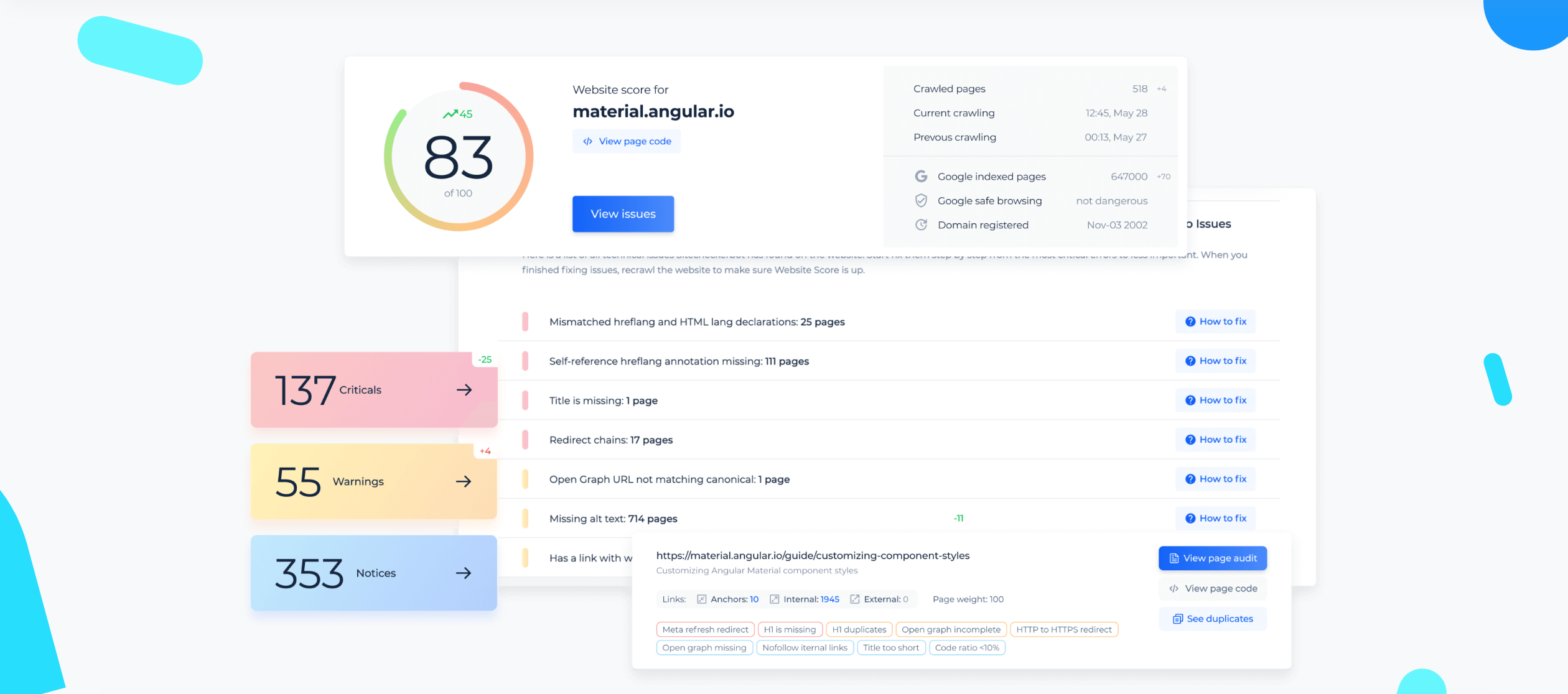Open Redirect chains: 17 pages issue
Screen dimensions: 1568x694
pos(610,440)
